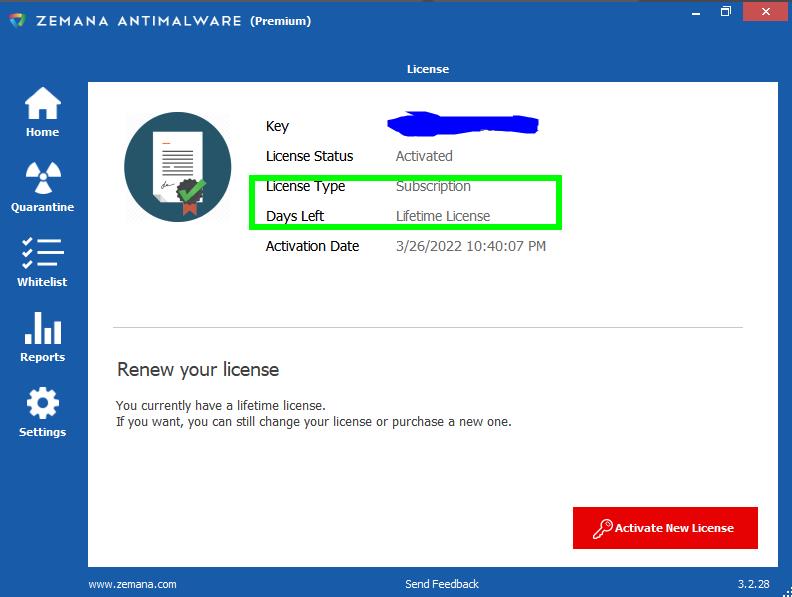The image size is (792, 597).
Task: Click the Zemana shield logo icon
Action: [17, 21]
